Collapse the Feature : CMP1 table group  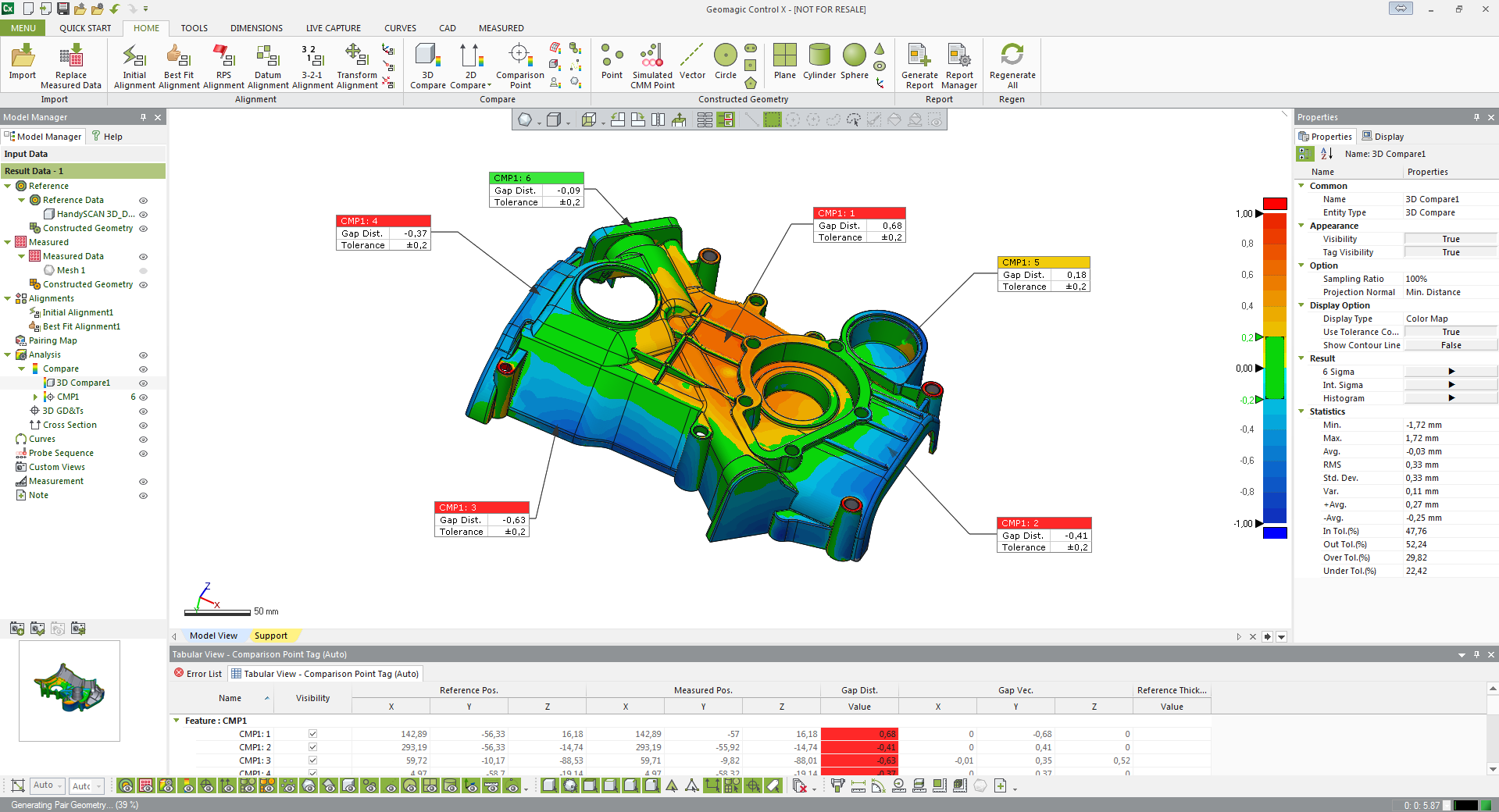point(177,721)
